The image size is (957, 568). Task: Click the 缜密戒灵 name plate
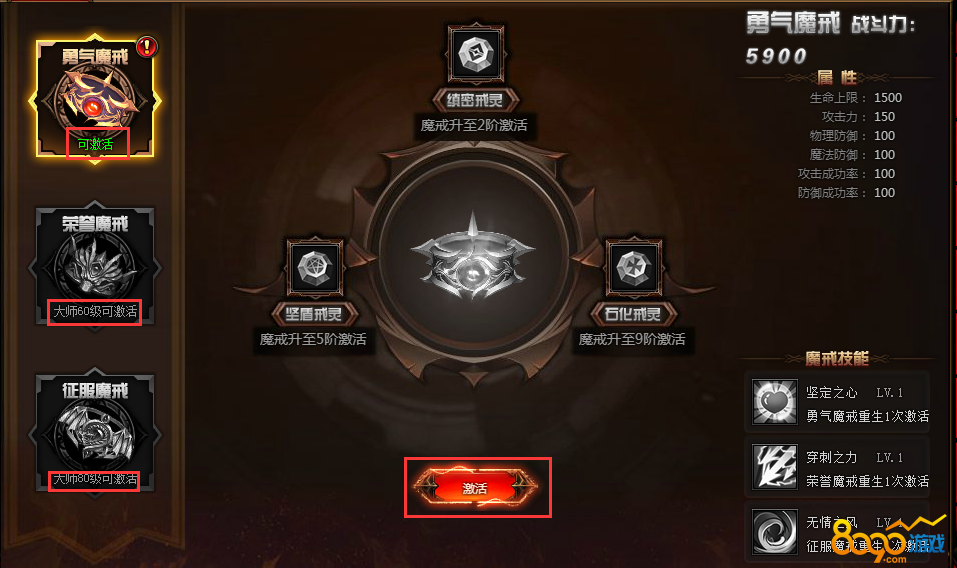click(x=475, y=100)
